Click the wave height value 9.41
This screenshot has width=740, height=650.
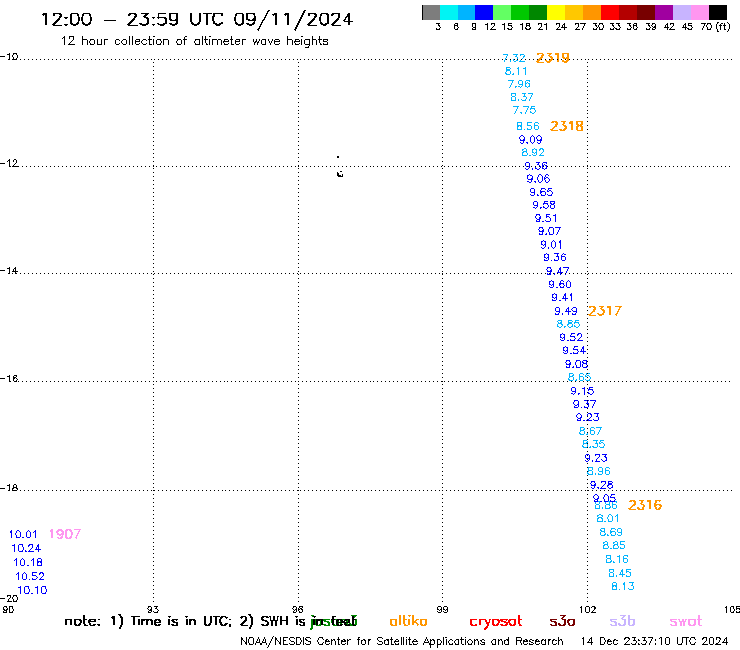[x=562, y=298]
